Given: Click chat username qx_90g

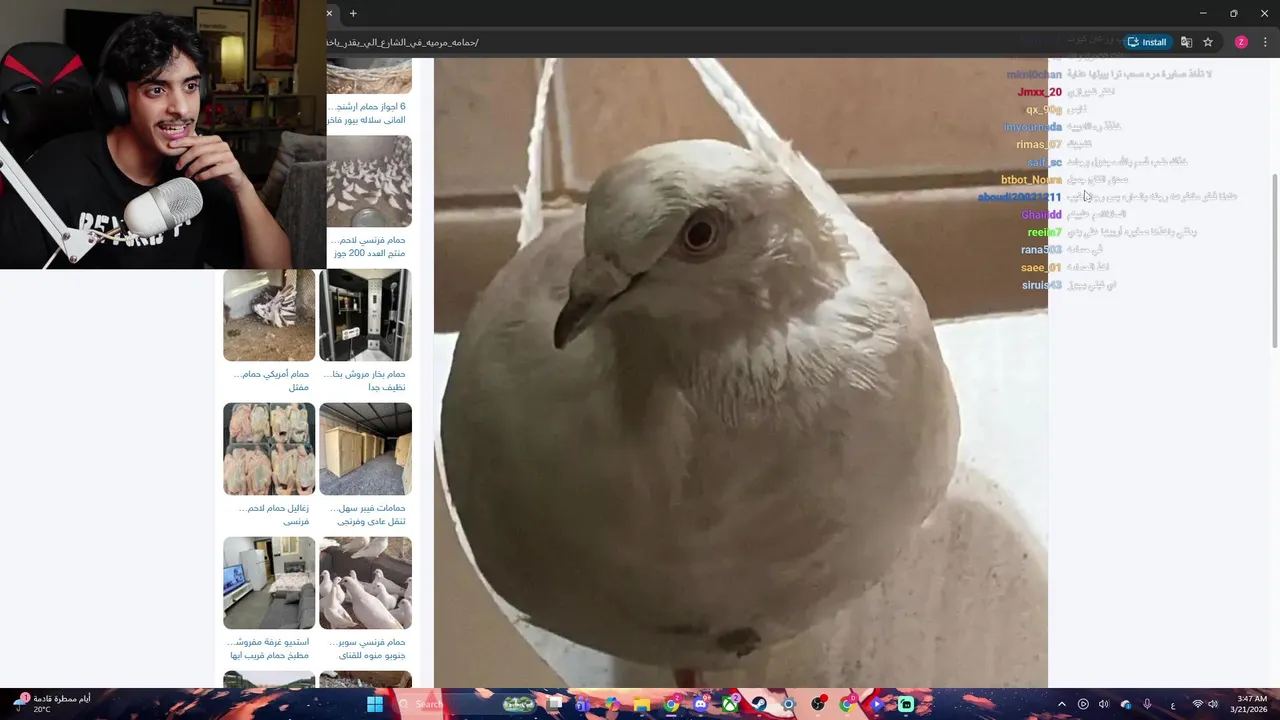Looking at the screenshot, I should (x=1043, y=110).
